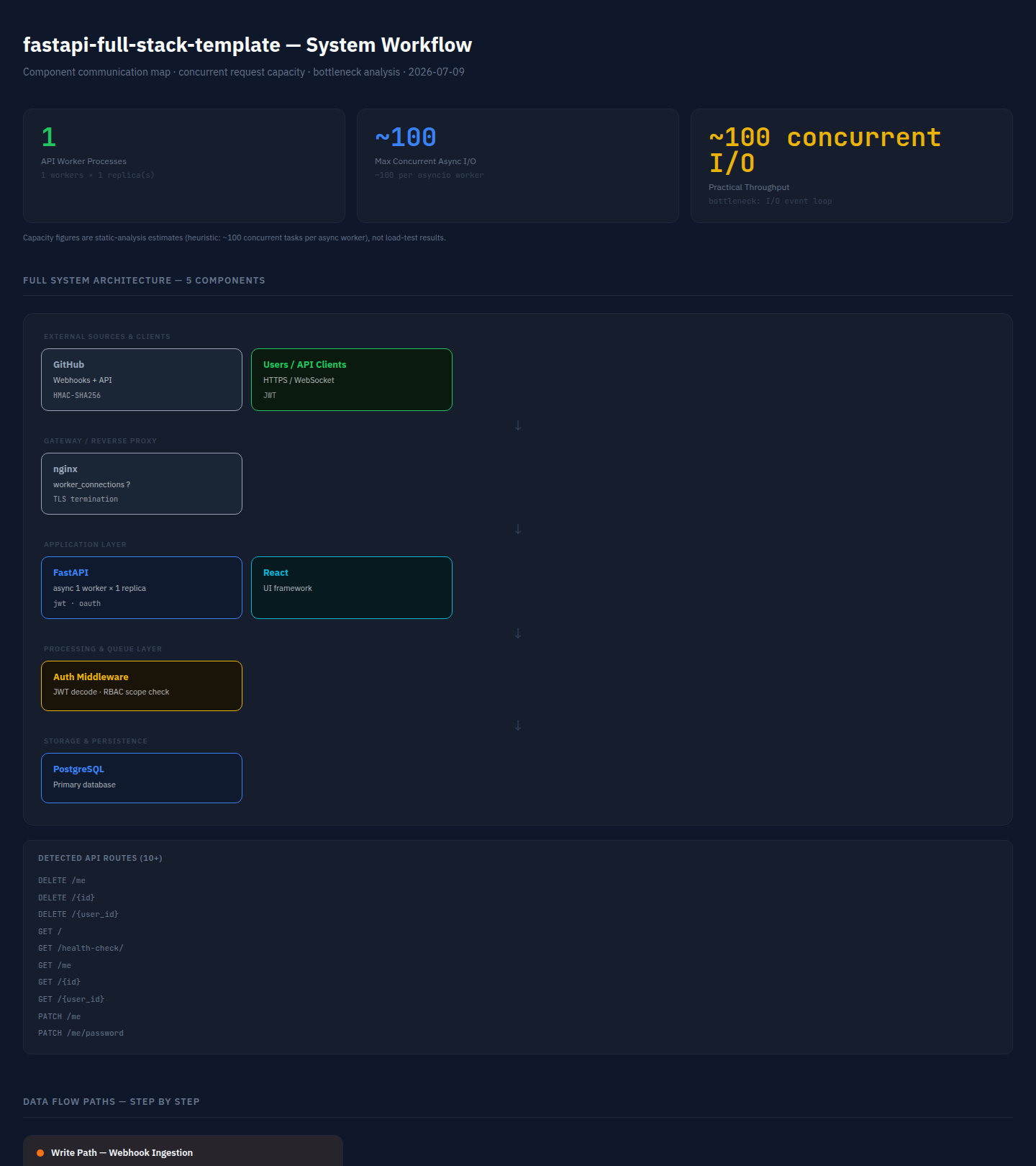The width and height of the screenshot is (1036, 1166).
Task: Click the GitHub component card
Action: pos(142,379)
